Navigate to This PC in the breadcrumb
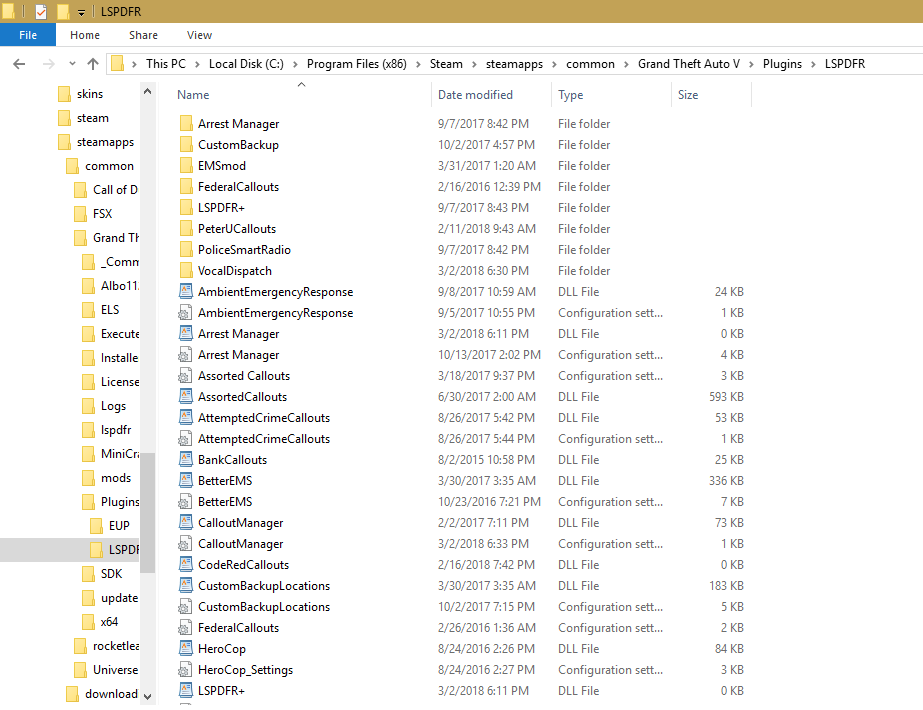Viewport: 923px width, 710px height. pos(165,64)
